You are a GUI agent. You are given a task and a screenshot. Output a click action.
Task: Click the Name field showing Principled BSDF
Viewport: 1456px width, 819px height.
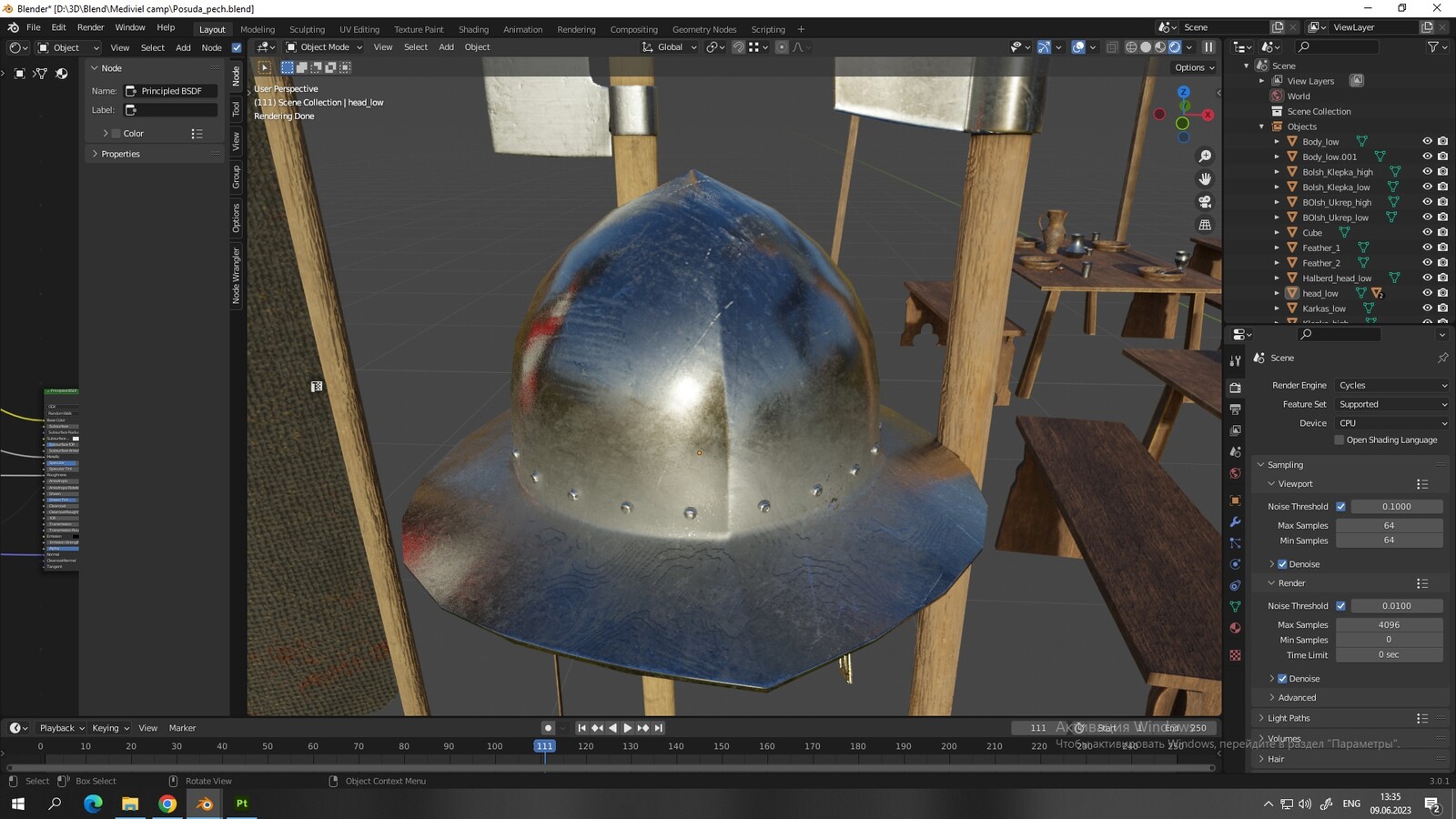click(x=173, y=91)
